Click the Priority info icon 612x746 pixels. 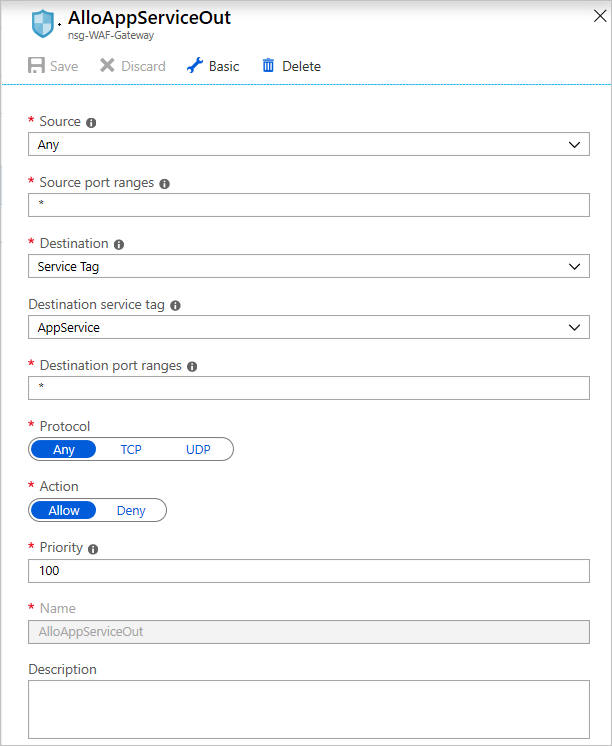pyautogui.click(x=93, y=549)
